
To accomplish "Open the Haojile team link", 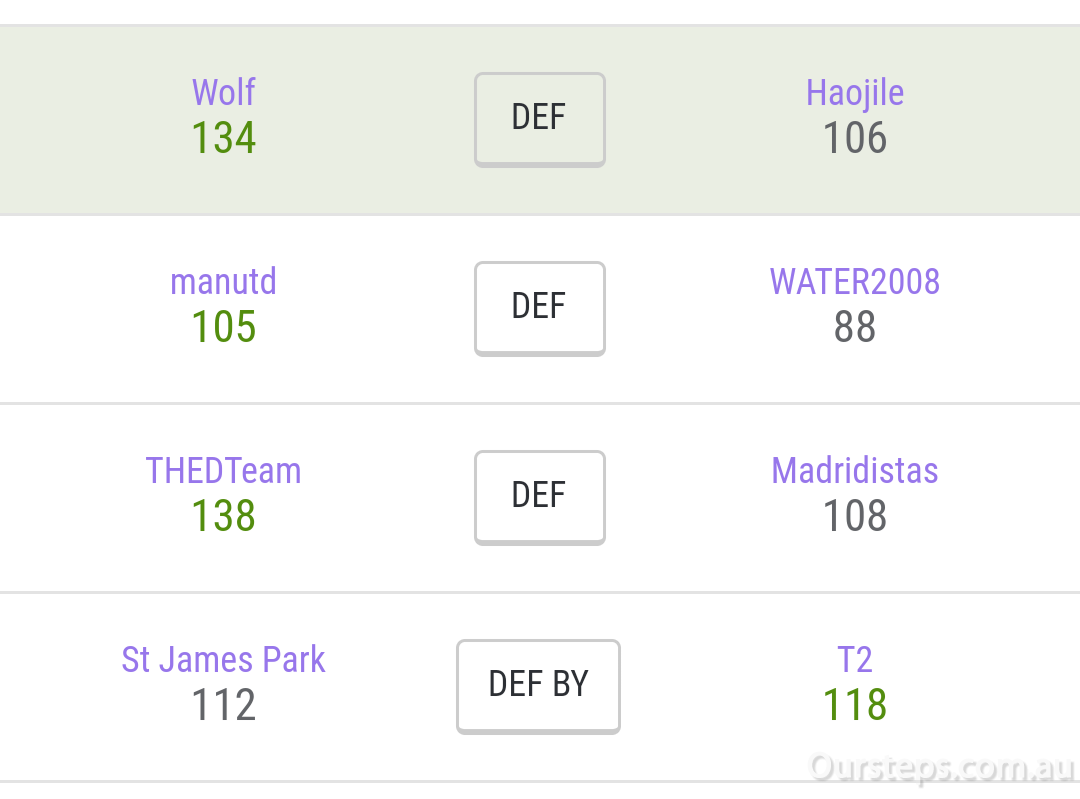I will 855,94.
